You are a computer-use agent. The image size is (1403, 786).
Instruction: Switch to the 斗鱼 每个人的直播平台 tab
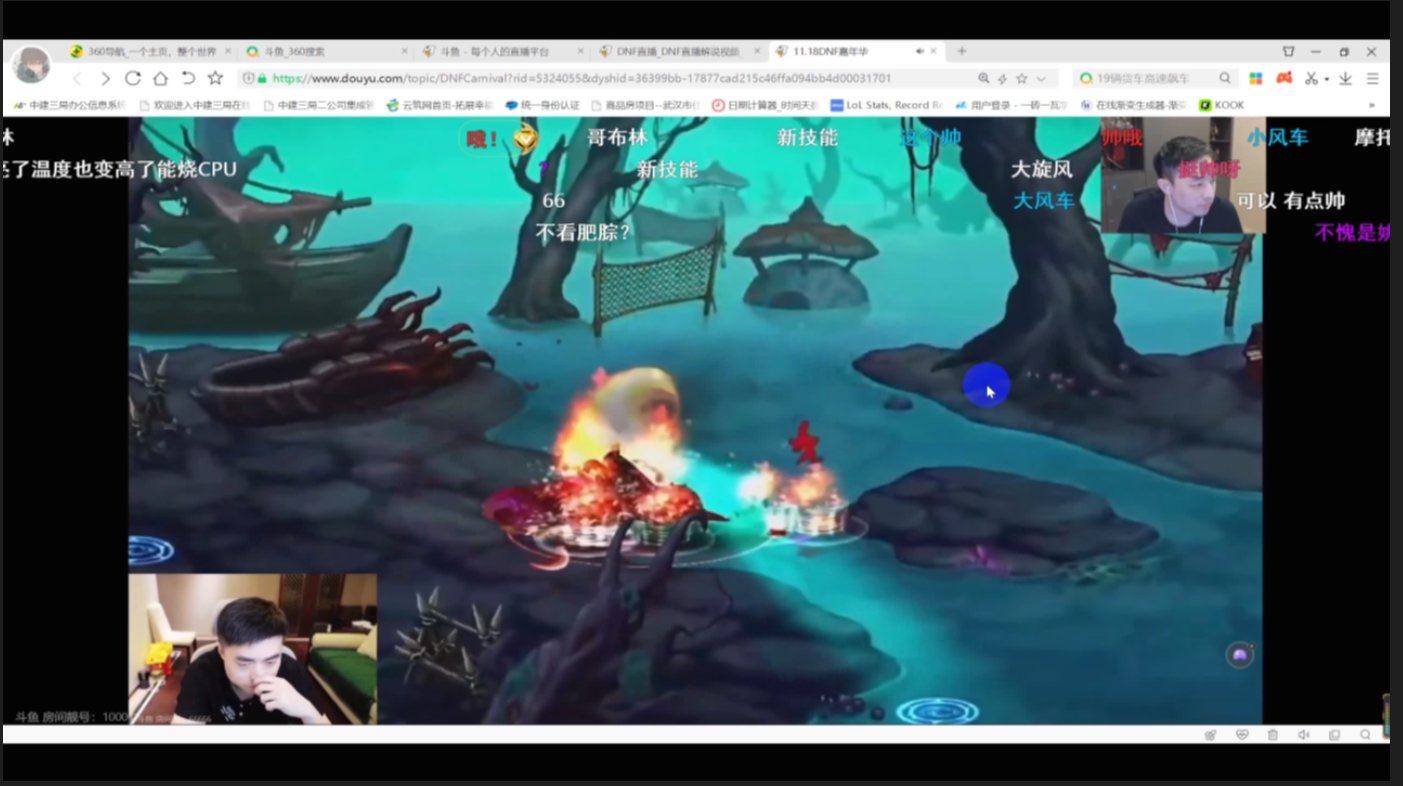click(503, 51)
